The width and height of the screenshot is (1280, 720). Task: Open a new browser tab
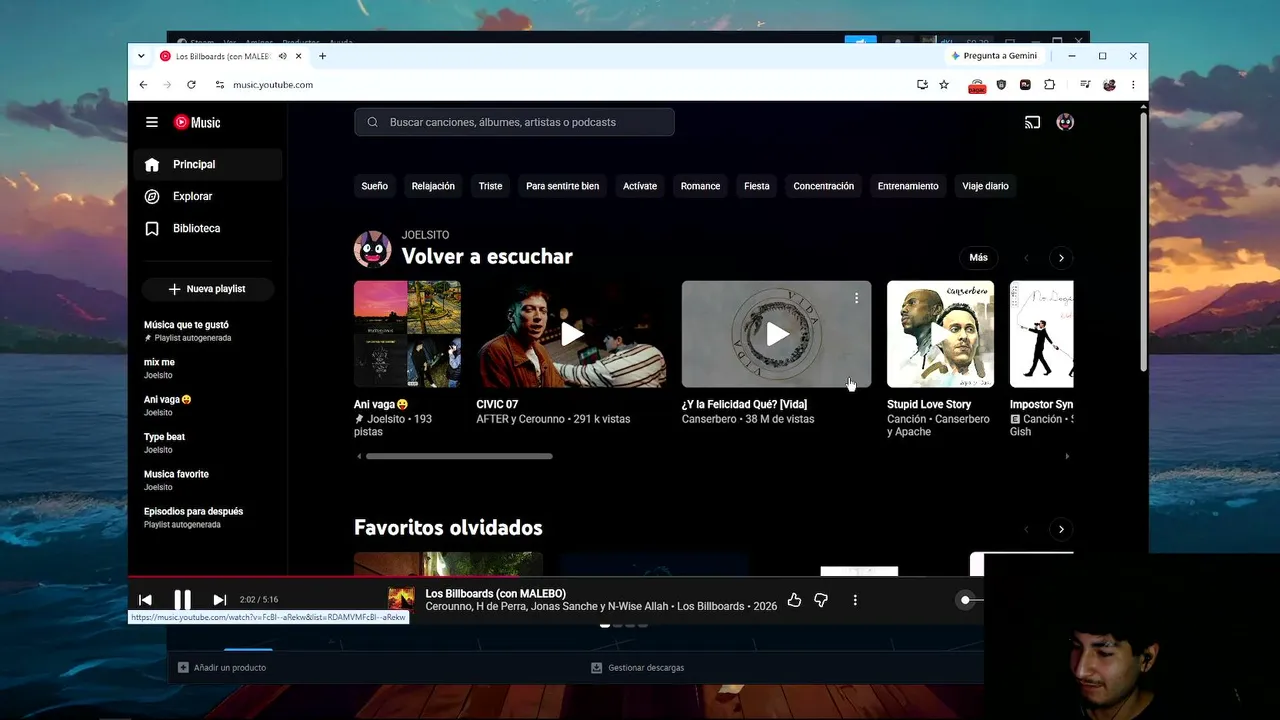point(322,56)
